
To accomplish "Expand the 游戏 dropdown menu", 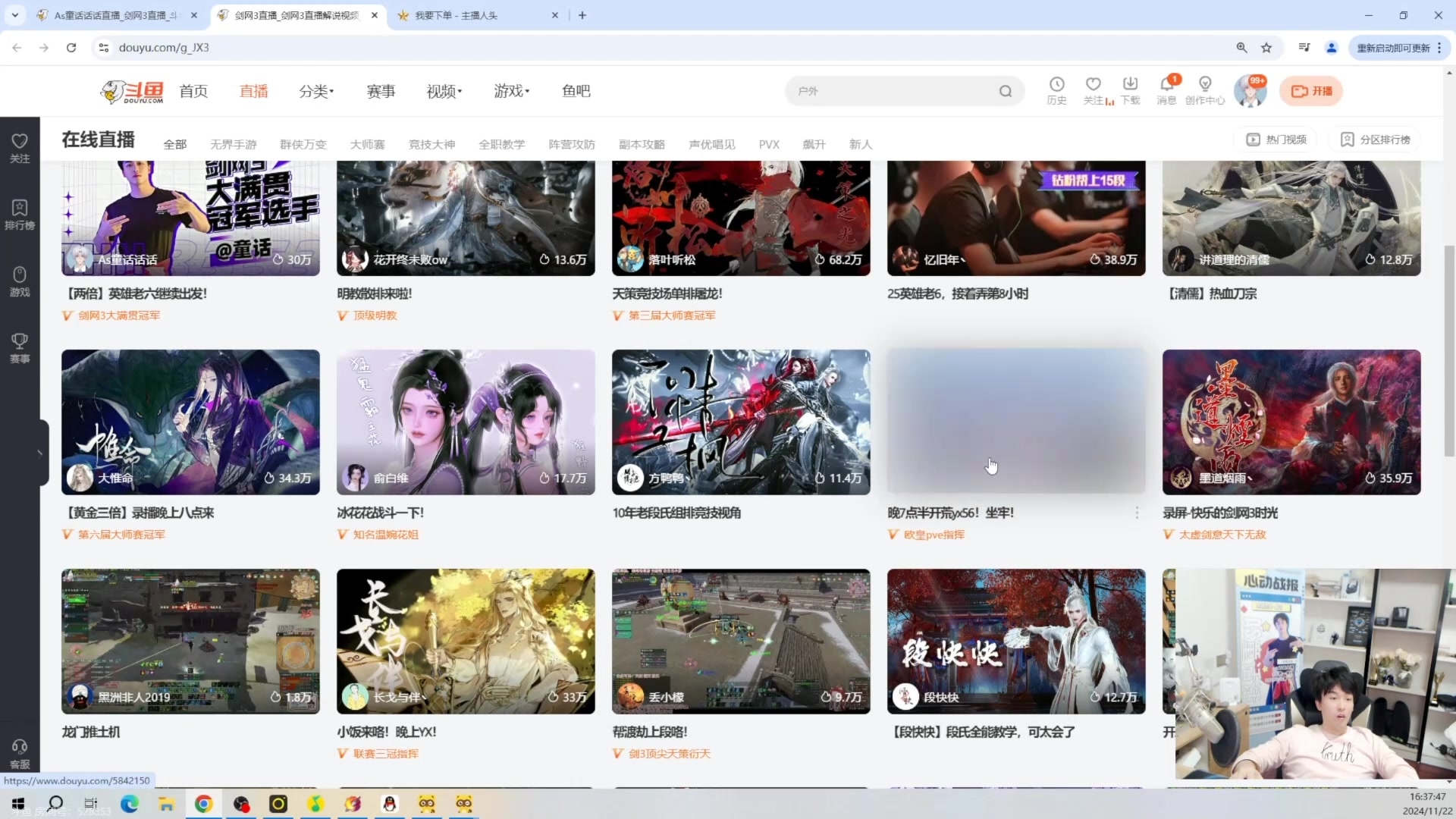I will pos(512,91).
